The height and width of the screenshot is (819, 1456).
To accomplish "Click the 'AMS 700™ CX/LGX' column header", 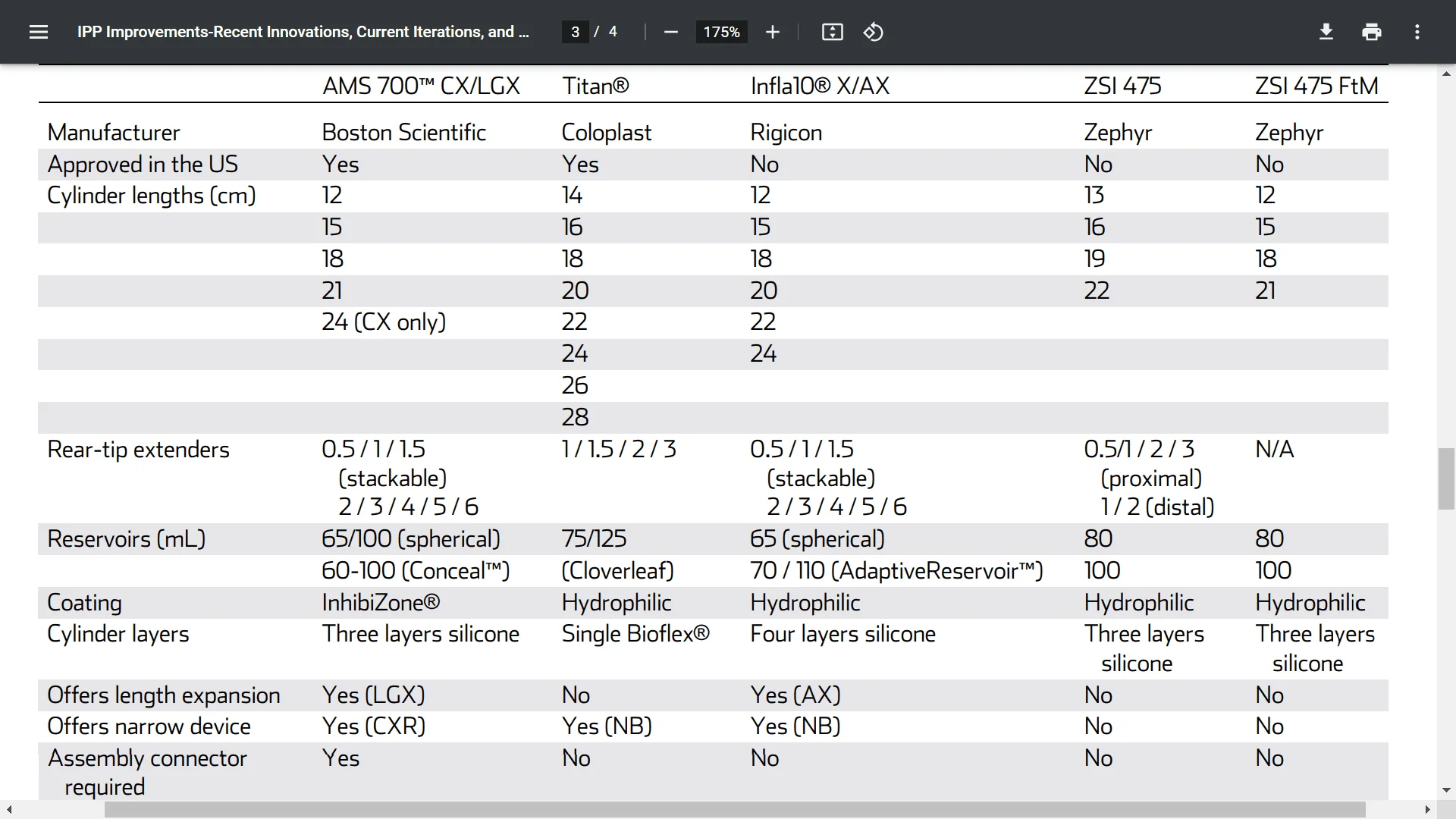I will pos(421,86).
